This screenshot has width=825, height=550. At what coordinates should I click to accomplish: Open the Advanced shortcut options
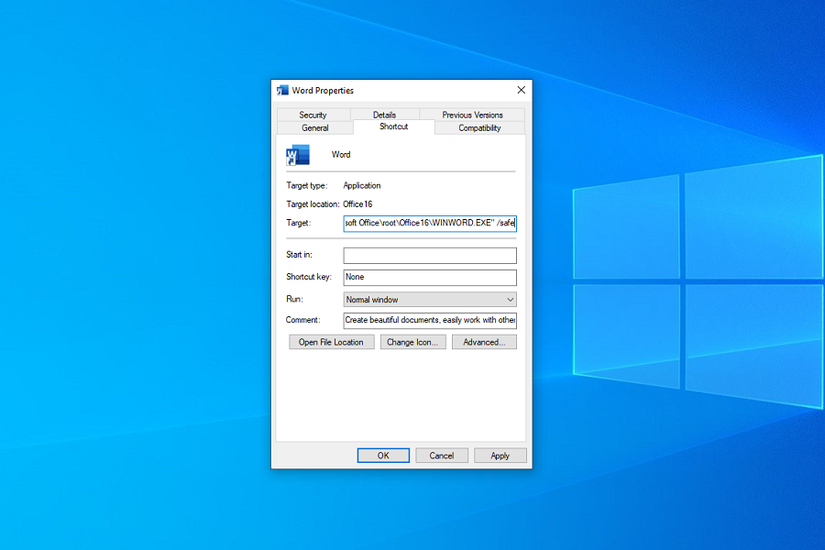coord(484,342)
